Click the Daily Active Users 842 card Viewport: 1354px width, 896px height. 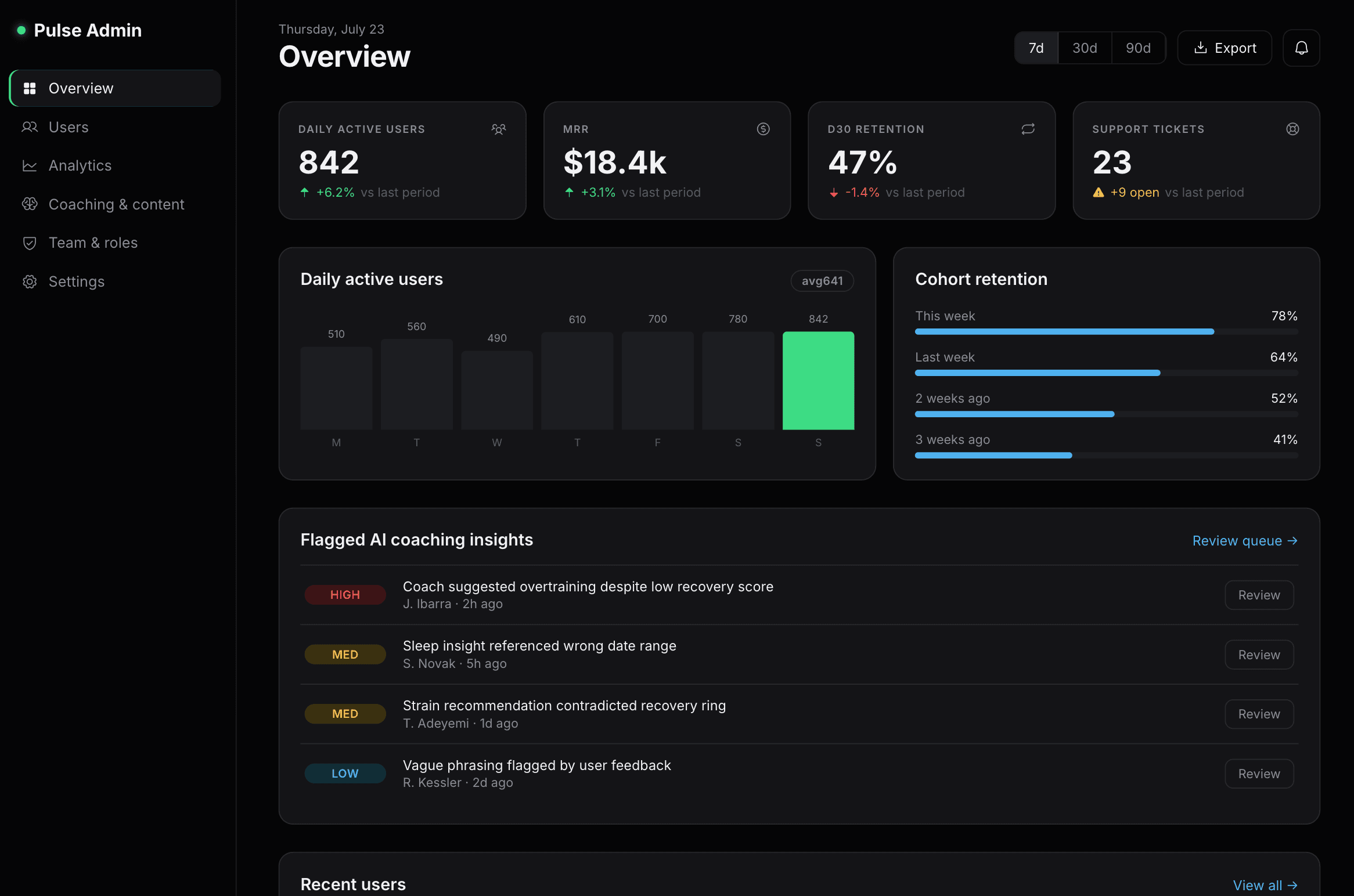pyautogui.click(x=402, y=161)
